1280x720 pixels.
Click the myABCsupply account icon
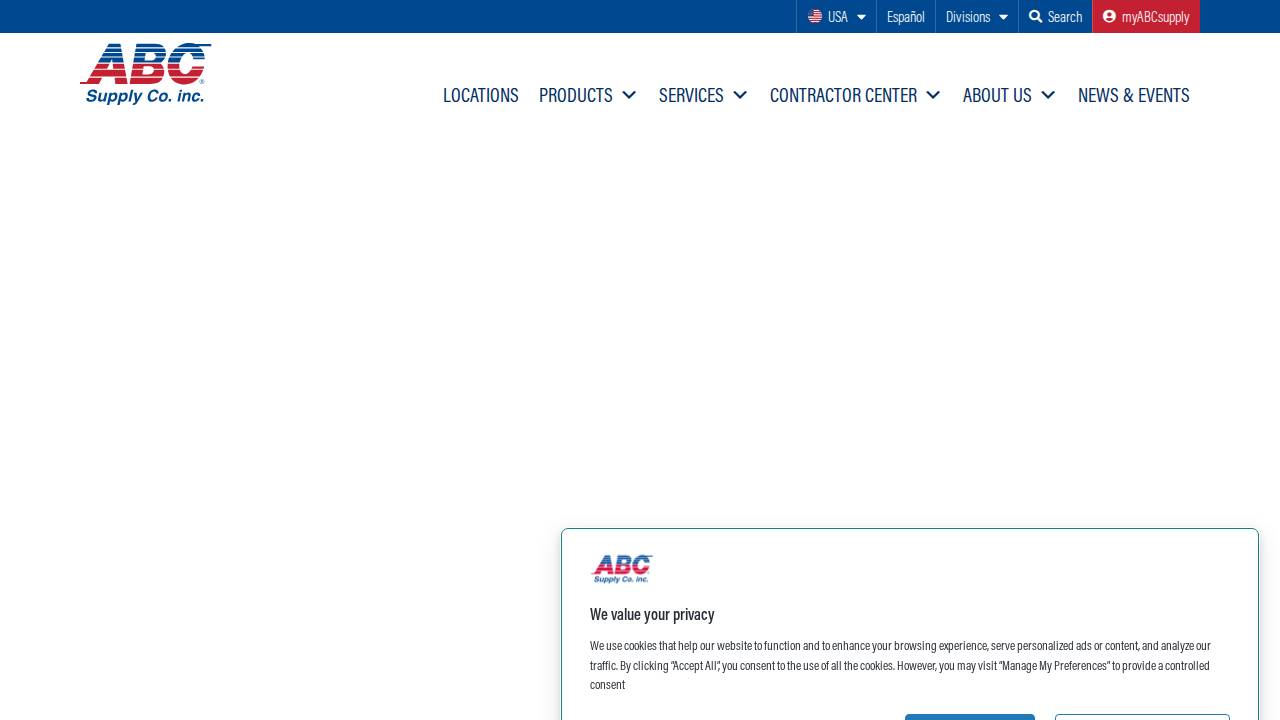1109,16
